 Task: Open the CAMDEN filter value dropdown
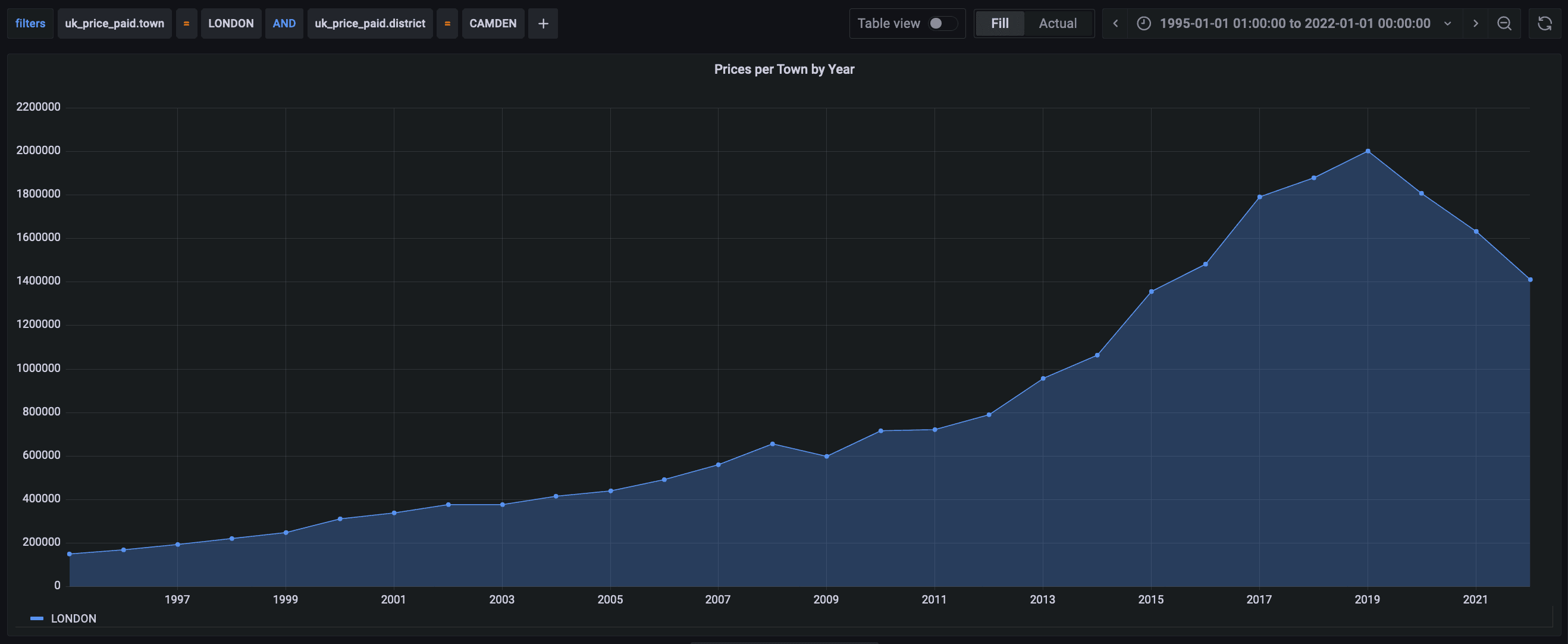coord(493,24)
